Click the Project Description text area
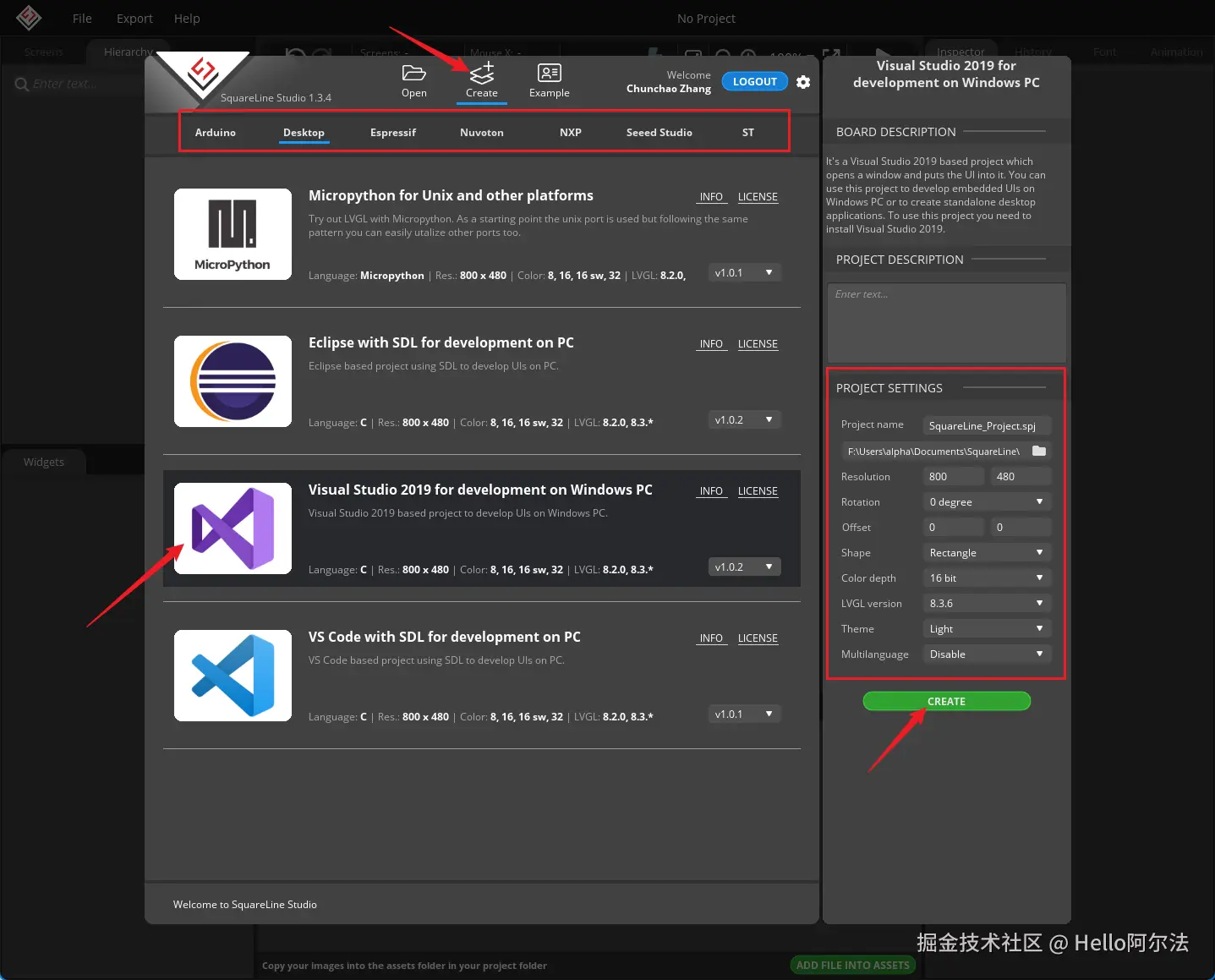The image size is (1215, 980). 946,323
